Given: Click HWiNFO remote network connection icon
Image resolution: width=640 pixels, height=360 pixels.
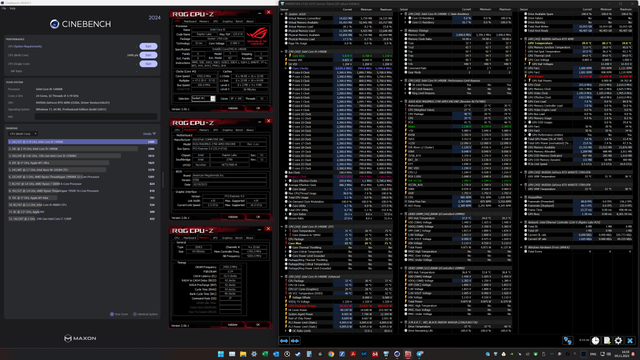Looking at the screenshot, I should [568, 340].
